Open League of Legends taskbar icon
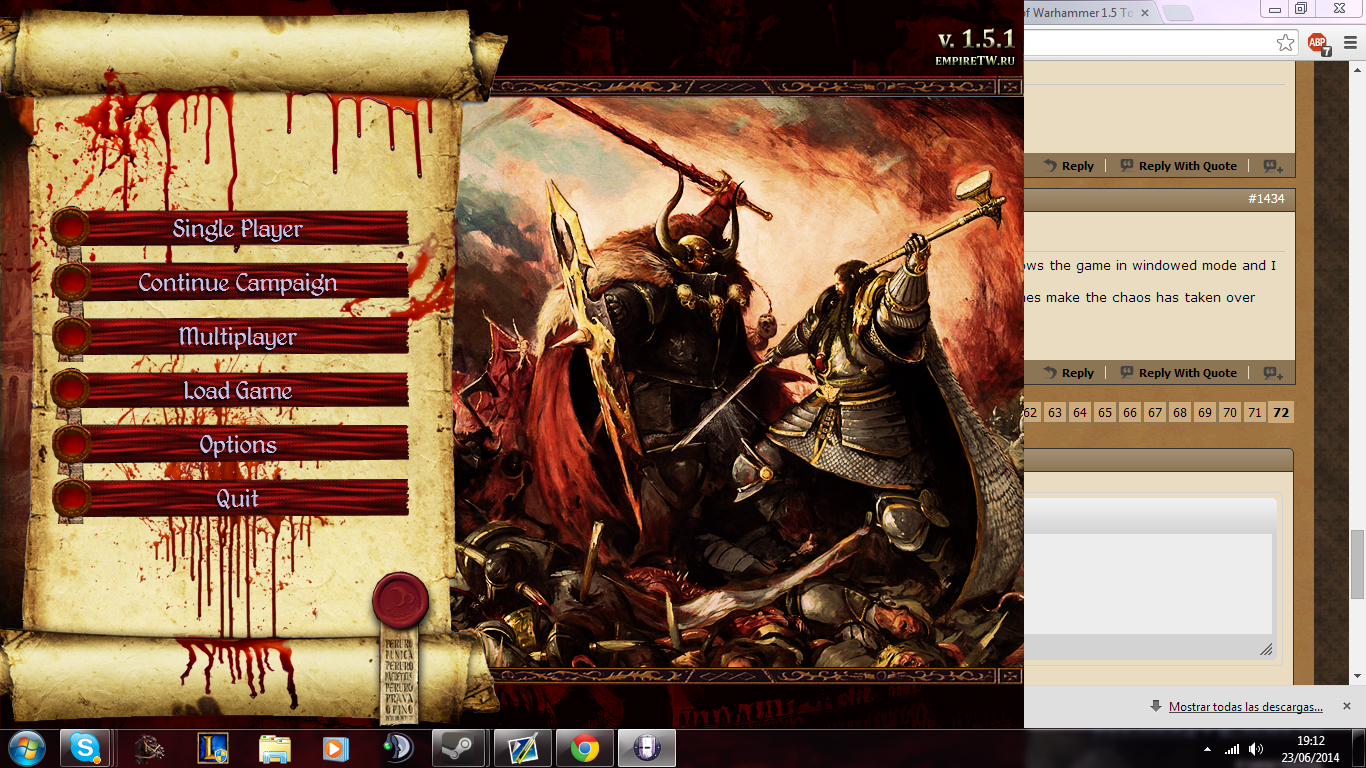The height and width of the screenshot is (768, 1366). (x=213, y=748)
